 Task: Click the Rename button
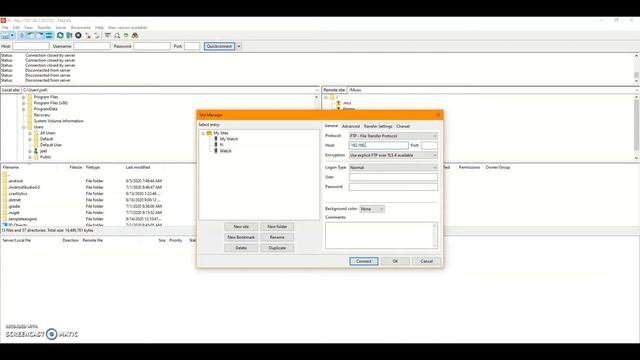277,237
